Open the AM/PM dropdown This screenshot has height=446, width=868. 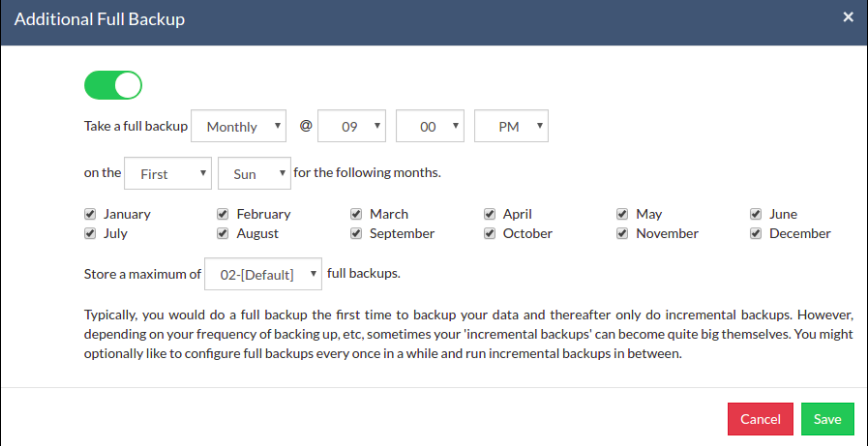click(512, 126)
